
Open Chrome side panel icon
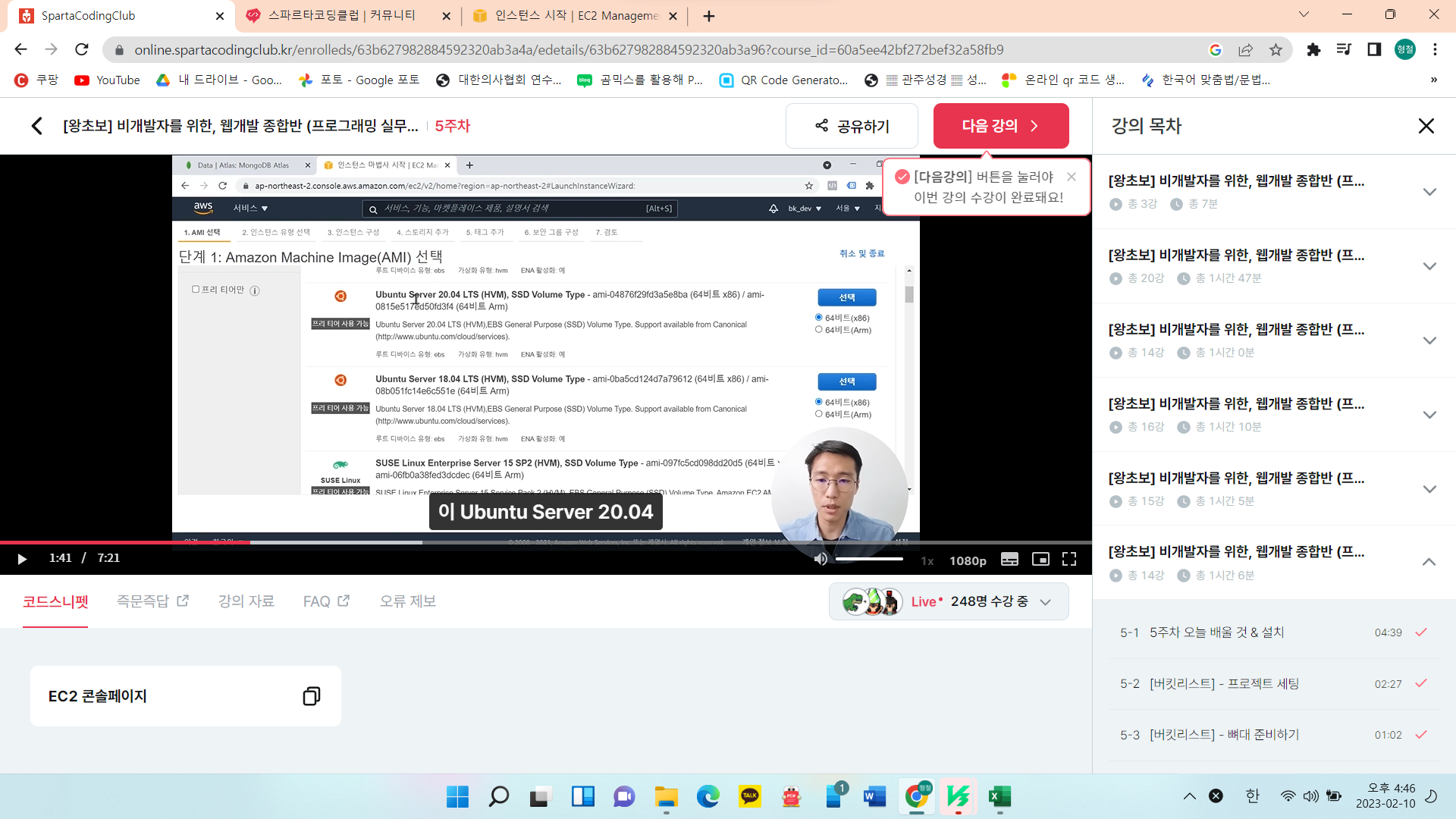1373,49
